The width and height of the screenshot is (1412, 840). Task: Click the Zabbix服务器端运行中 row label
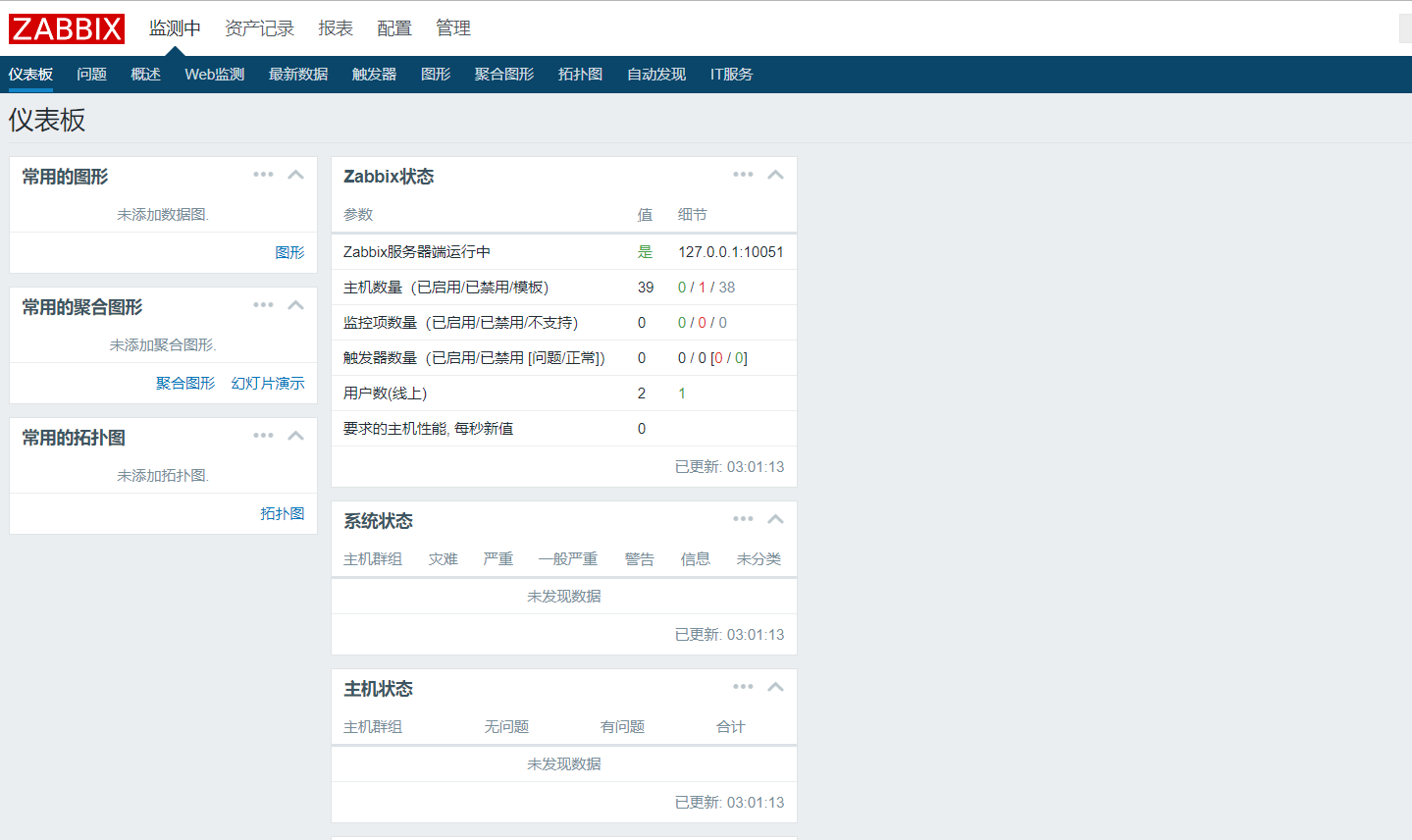(417, 252)
